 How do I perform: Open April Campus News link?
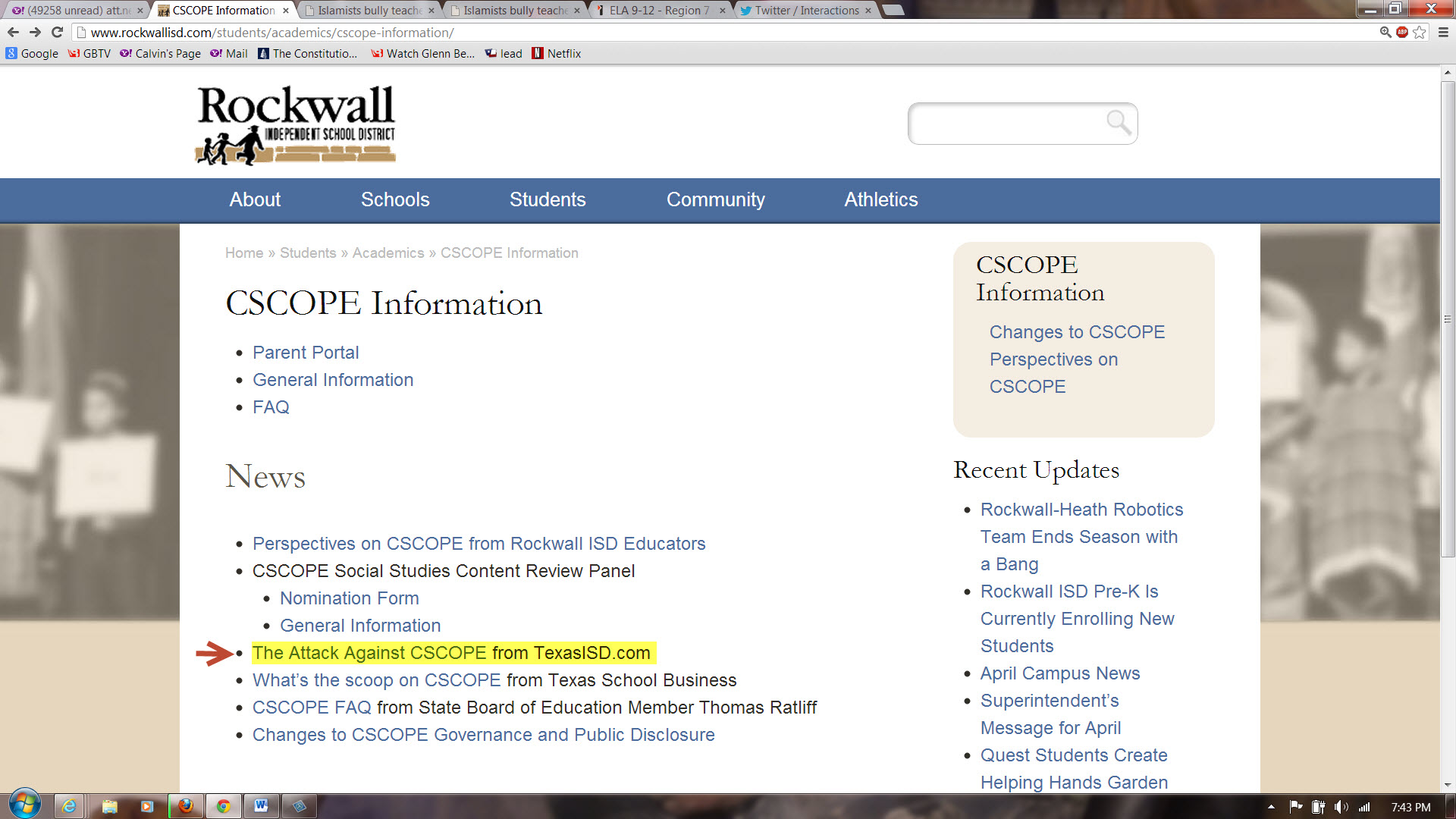click(x=1059, y=673)
